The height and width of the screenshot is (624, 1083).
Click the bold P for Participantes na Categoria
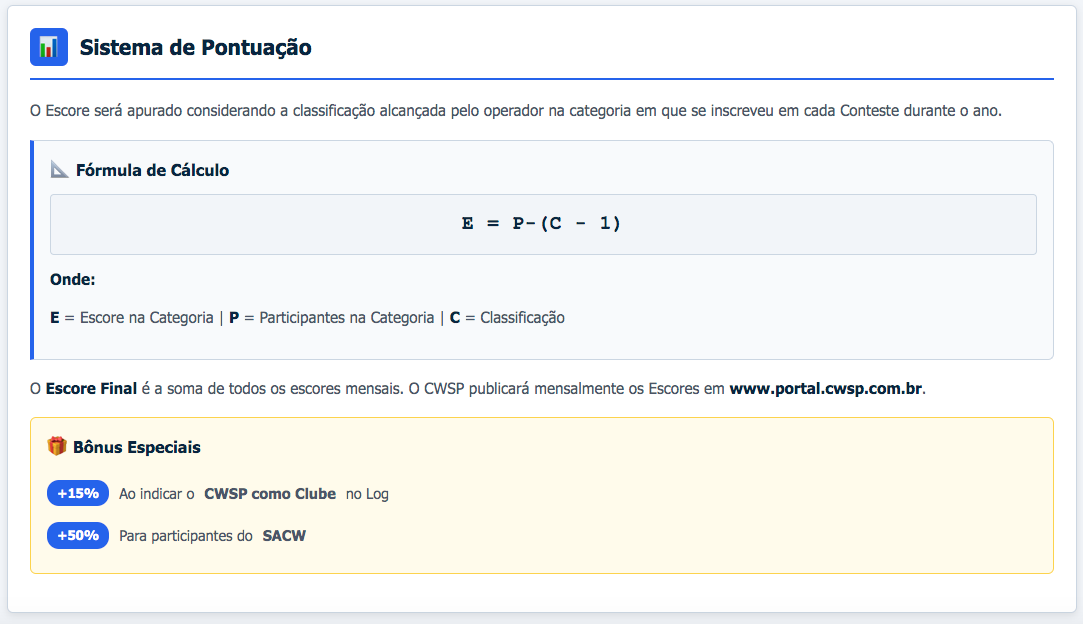234,318
